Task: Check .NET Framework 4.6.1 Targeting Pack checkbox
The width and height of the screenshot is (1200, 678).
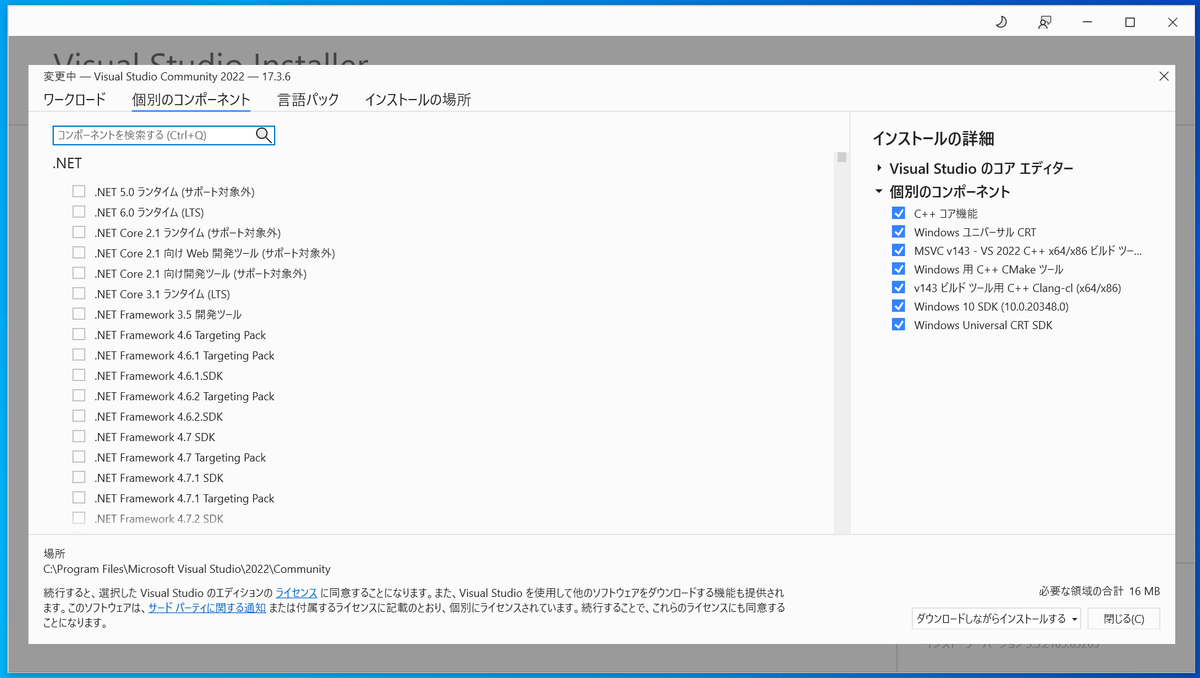Action: pyautogui.click(x=79, y=355)
